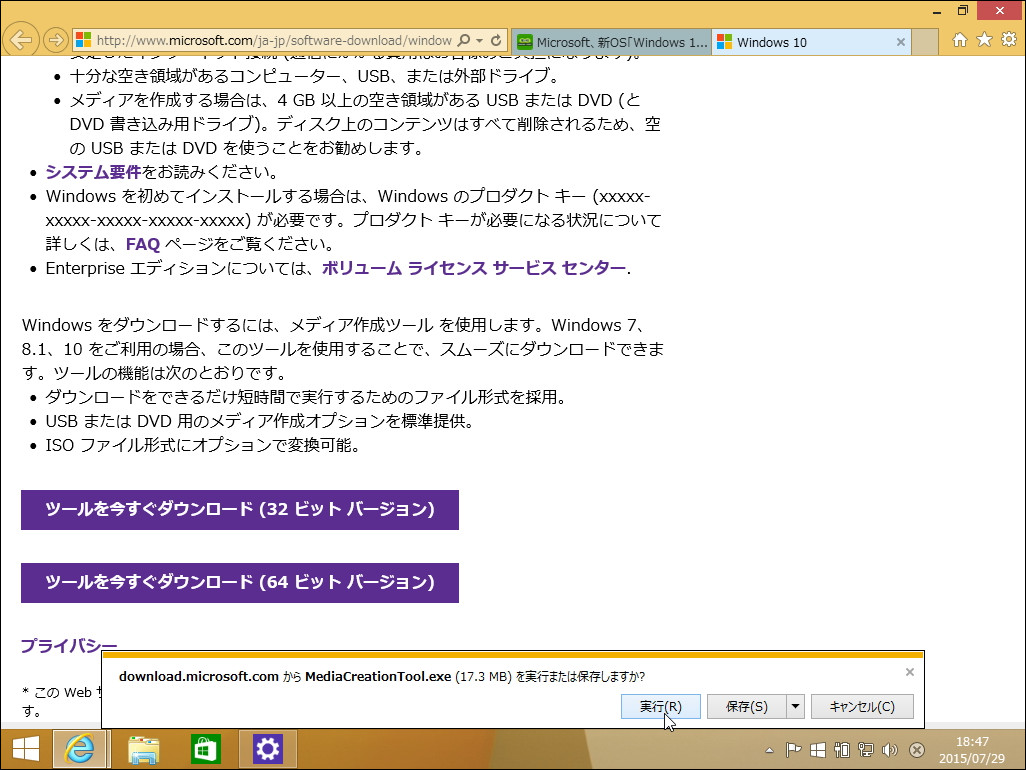The height and width of the screenshot is (770, 1026).
Task: Click 保存(S) to save the file
Action: [747, 707]
